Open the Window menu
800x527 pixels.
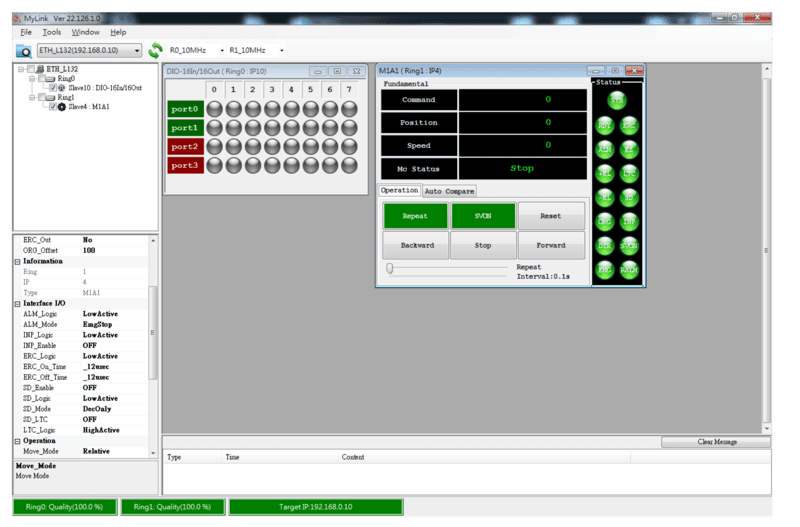pos(85,32)
